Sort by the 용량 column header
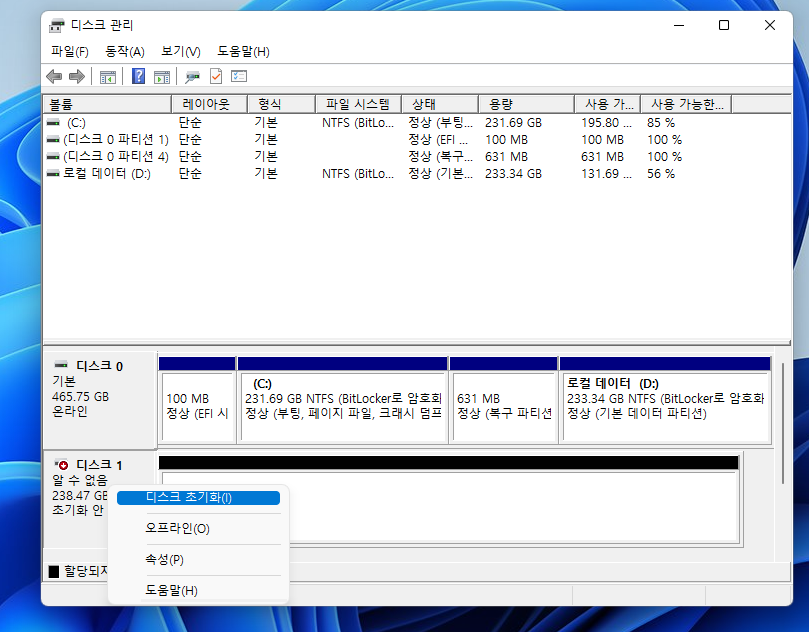The image size is (809, 632). click(x=526, y=104)
